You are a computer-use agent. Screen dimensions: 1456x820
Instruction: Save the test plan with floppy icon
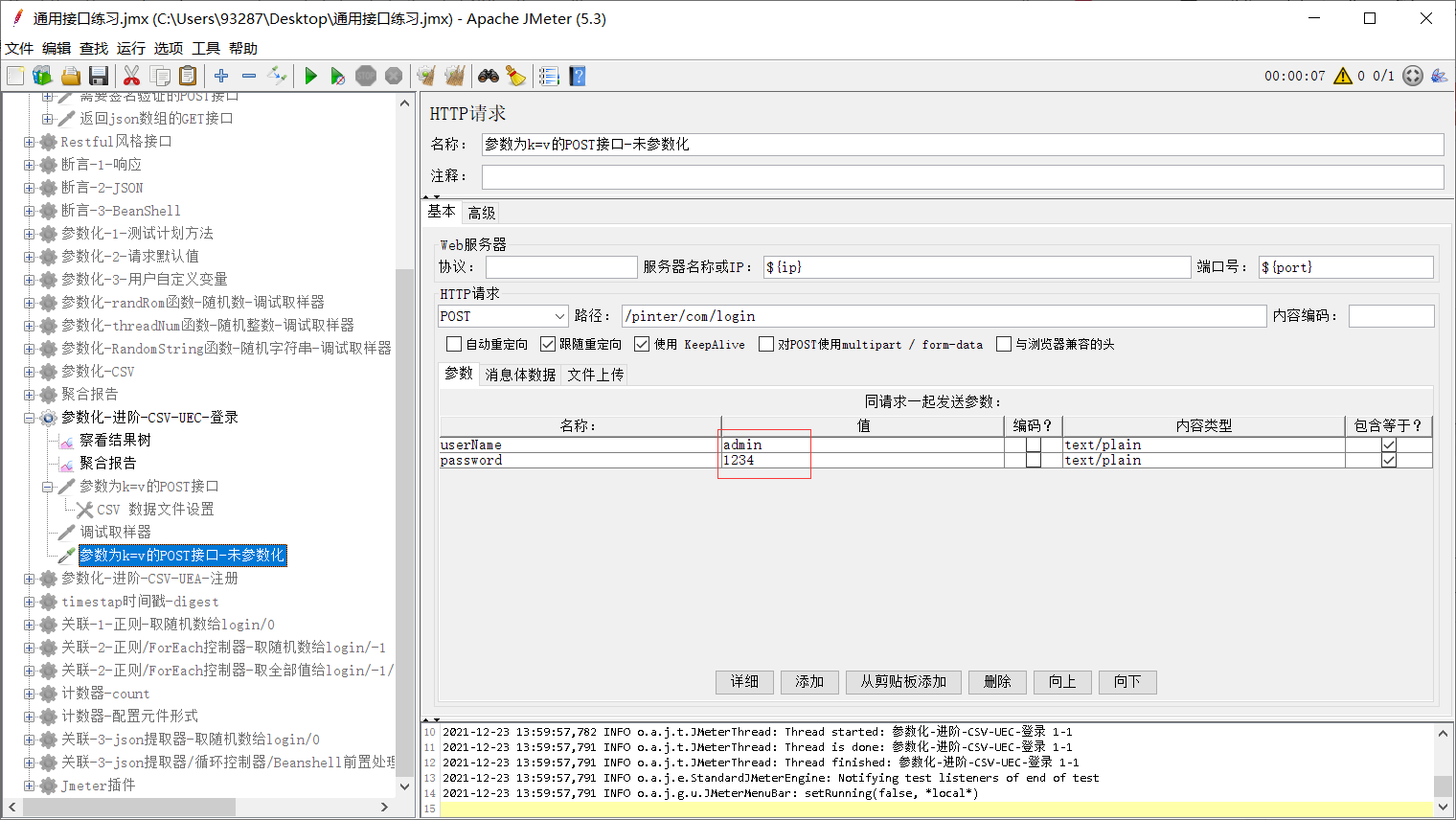pyautogui.click(x=98, y=76)
